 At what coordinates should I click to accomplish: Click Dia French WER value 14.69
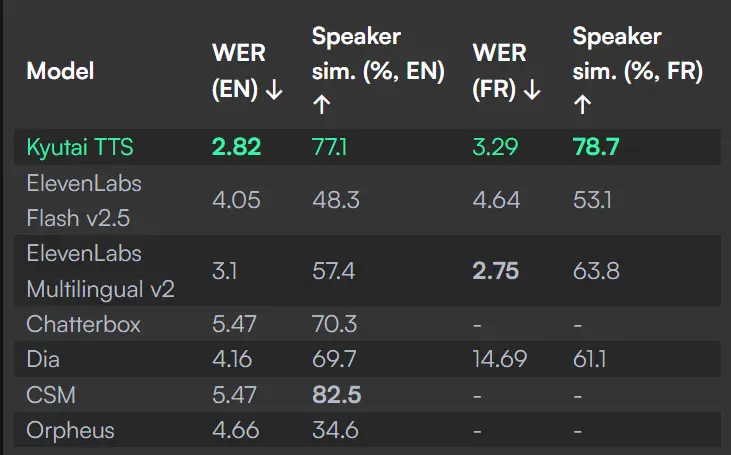[x=500, y=360]
